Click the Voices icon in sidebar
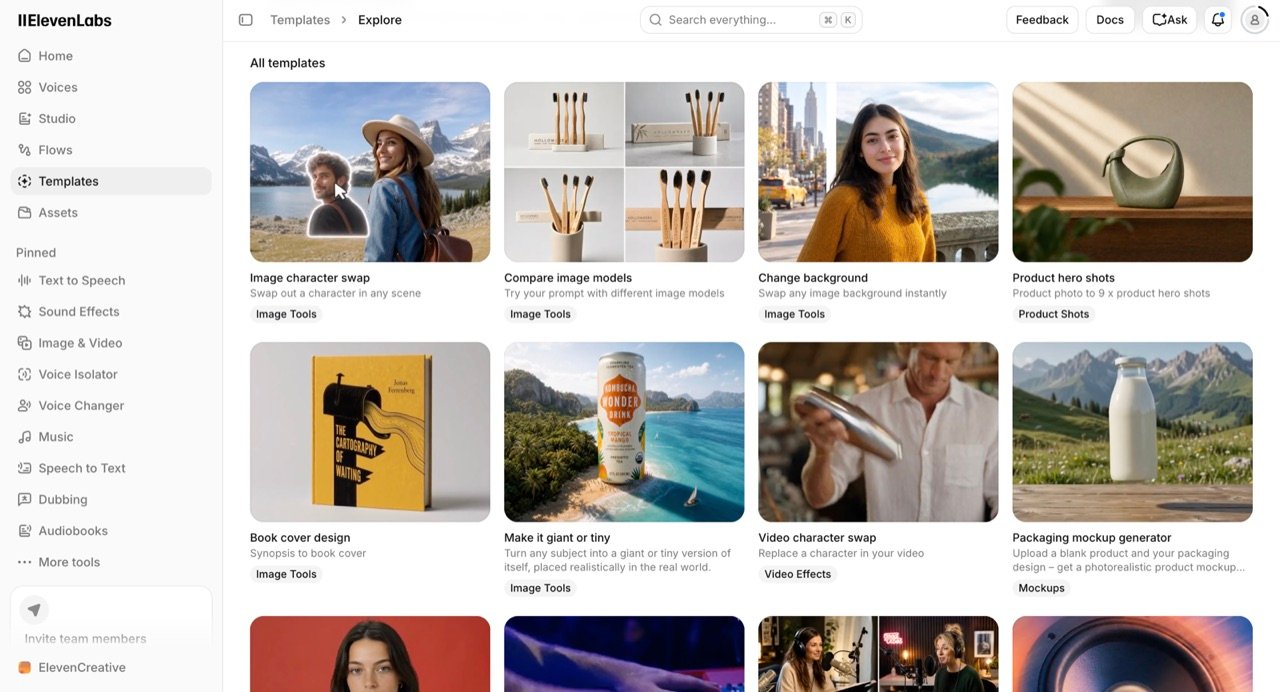This screenshot has width=1280, height=692. click(x=25, y=87)
